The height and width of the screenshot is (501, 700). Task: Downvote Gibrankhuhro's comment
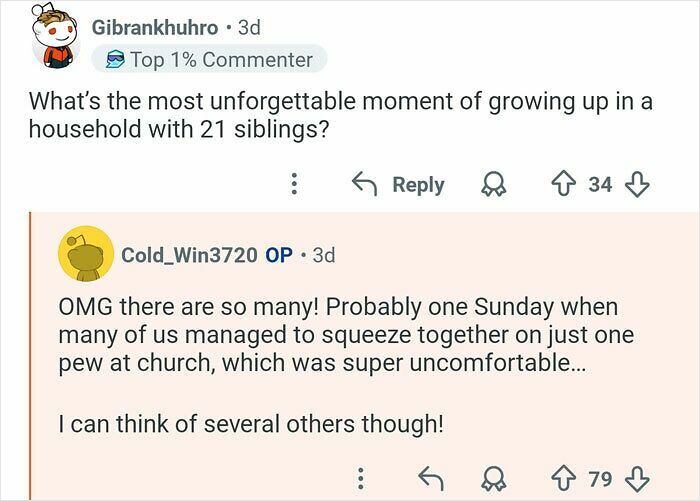tap(636, 185)
